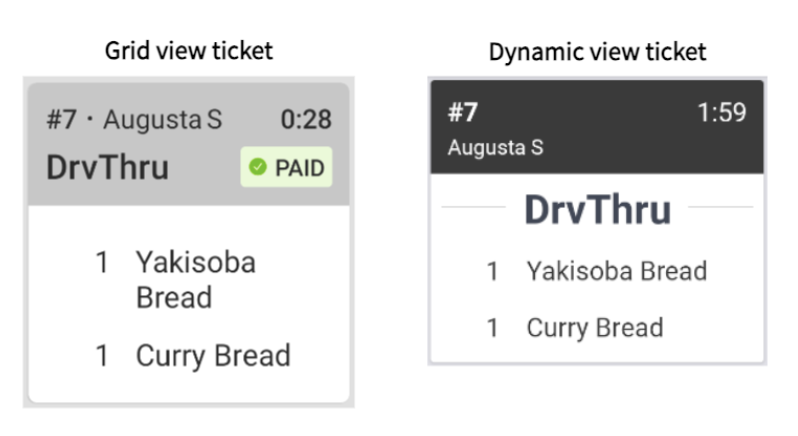Click quantity 1 beside Yakisoba Bread in dynamic ticket
798x436 pixels.
(x=492, y=271)
